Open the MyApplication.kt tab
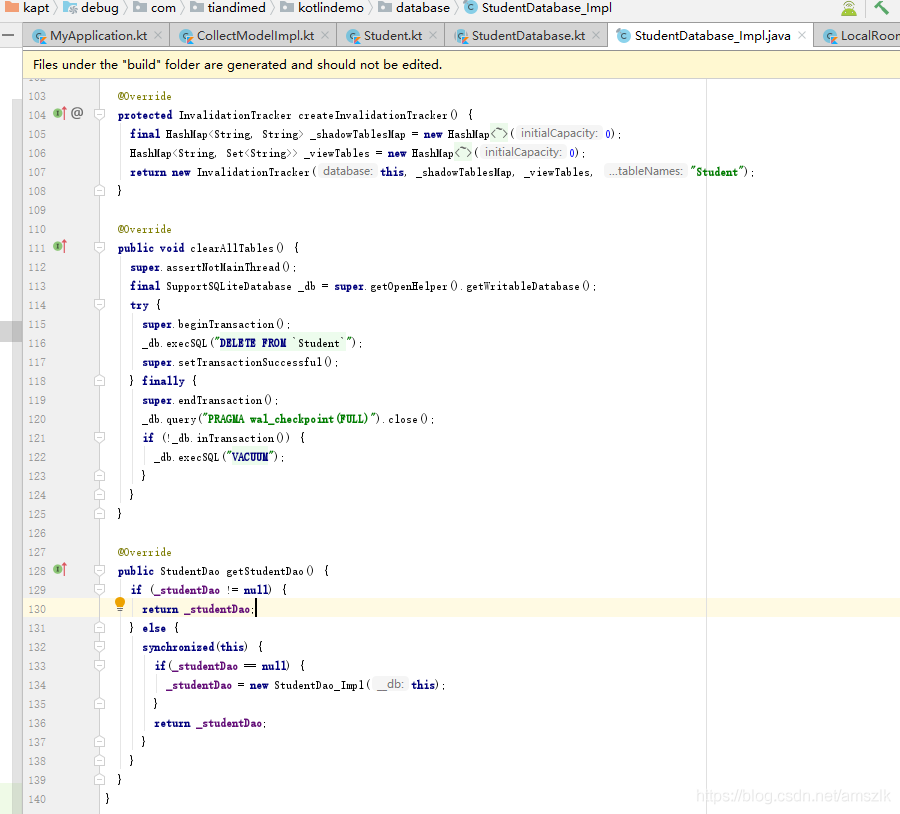 click(x=98, y=36)
